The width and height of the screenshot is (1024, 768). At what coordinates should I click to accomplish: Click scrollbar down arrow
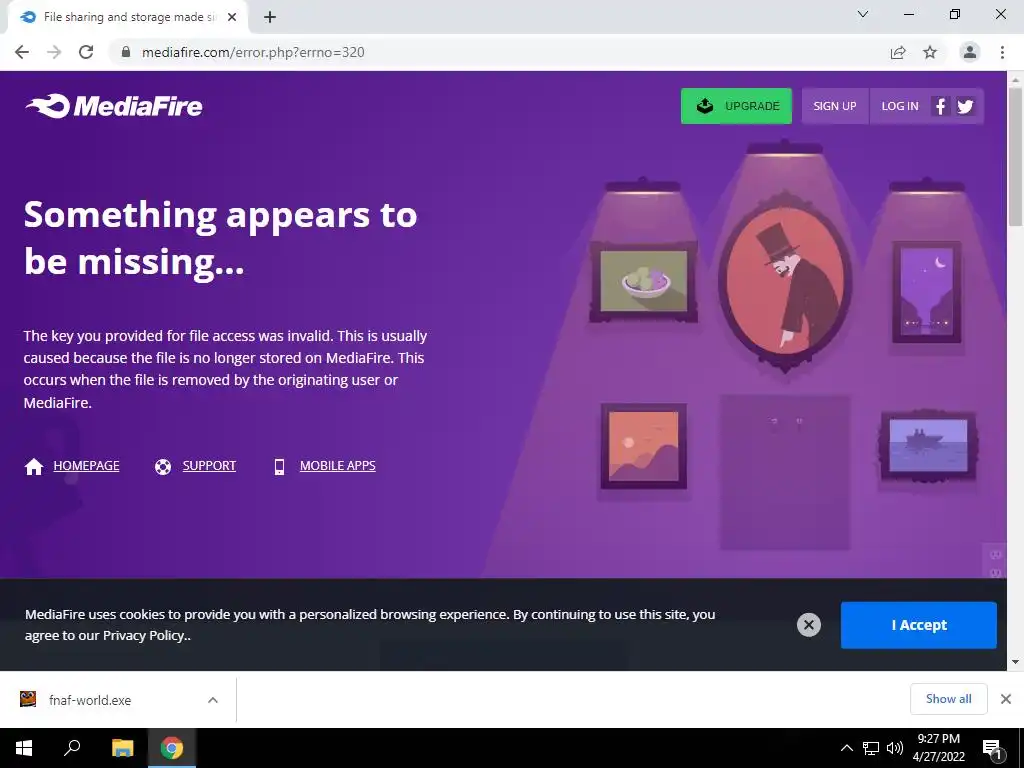tap(1015, 662)
